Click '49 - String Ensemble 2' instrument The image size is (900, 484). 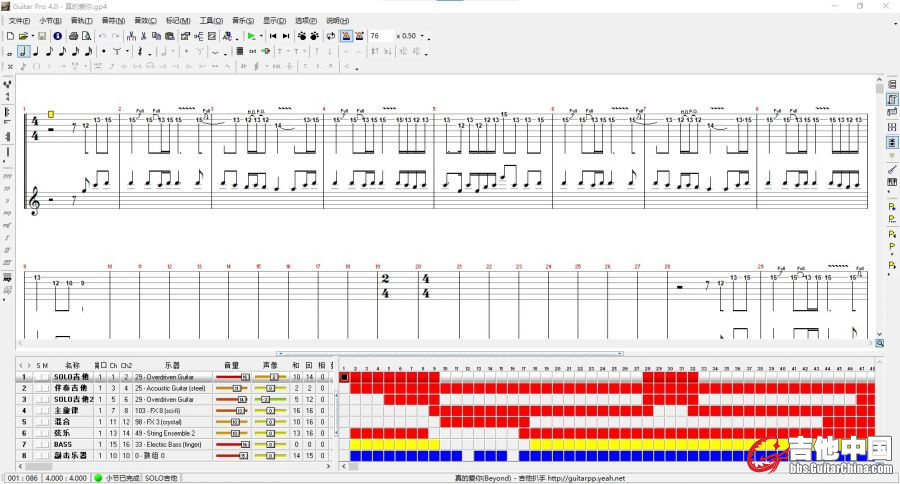165,433
